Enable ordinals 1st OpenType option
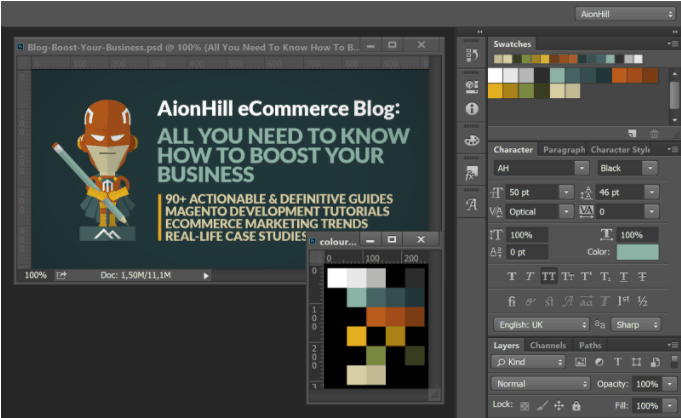 click(623, 301)
